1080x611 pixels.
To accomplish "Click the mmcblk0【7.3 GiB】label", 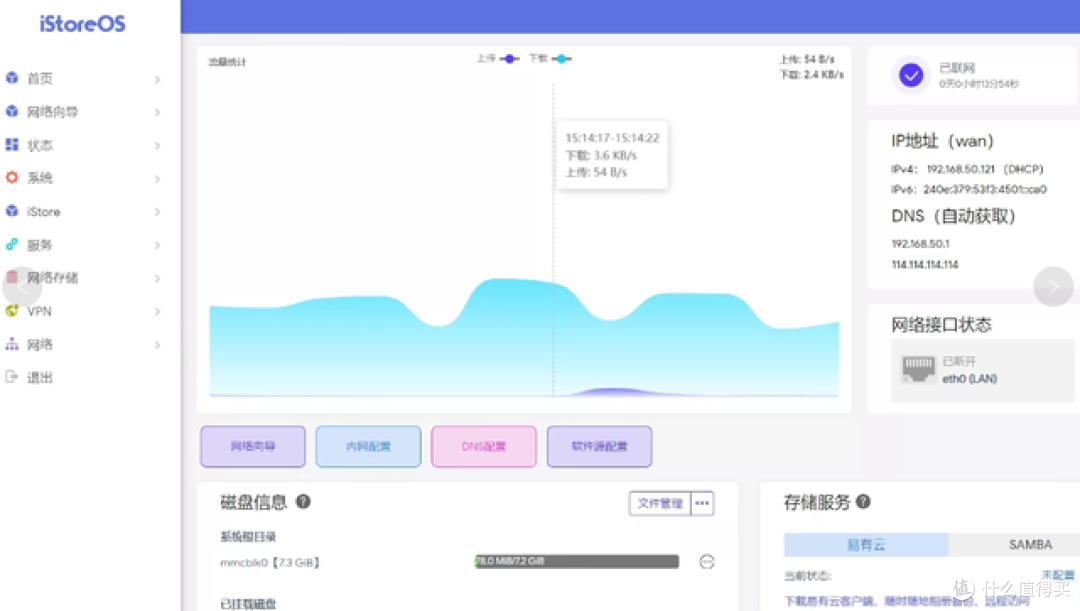I will (x=270, y=563).
